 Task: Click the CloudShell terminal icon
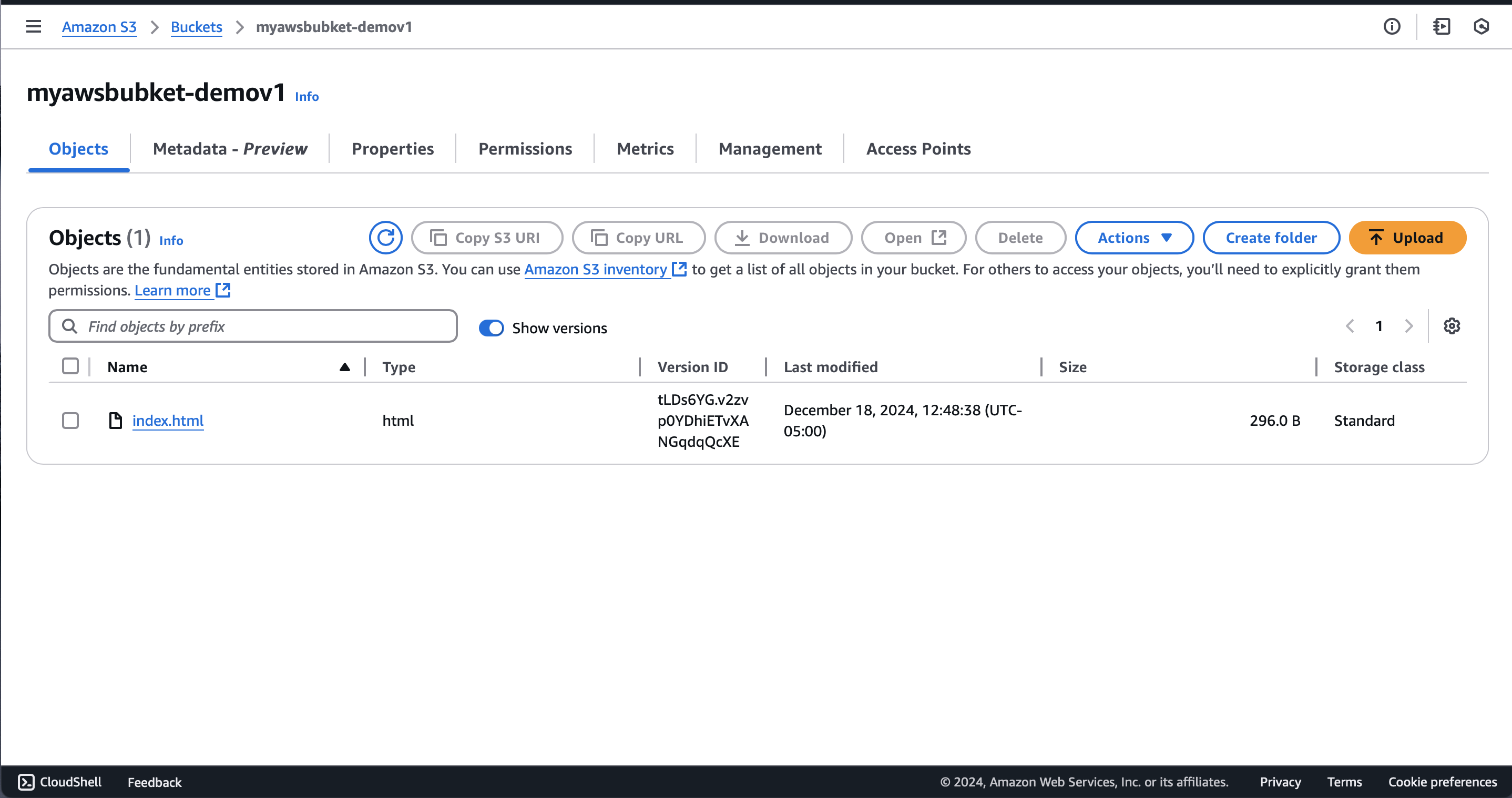click(x=26, y=782)
